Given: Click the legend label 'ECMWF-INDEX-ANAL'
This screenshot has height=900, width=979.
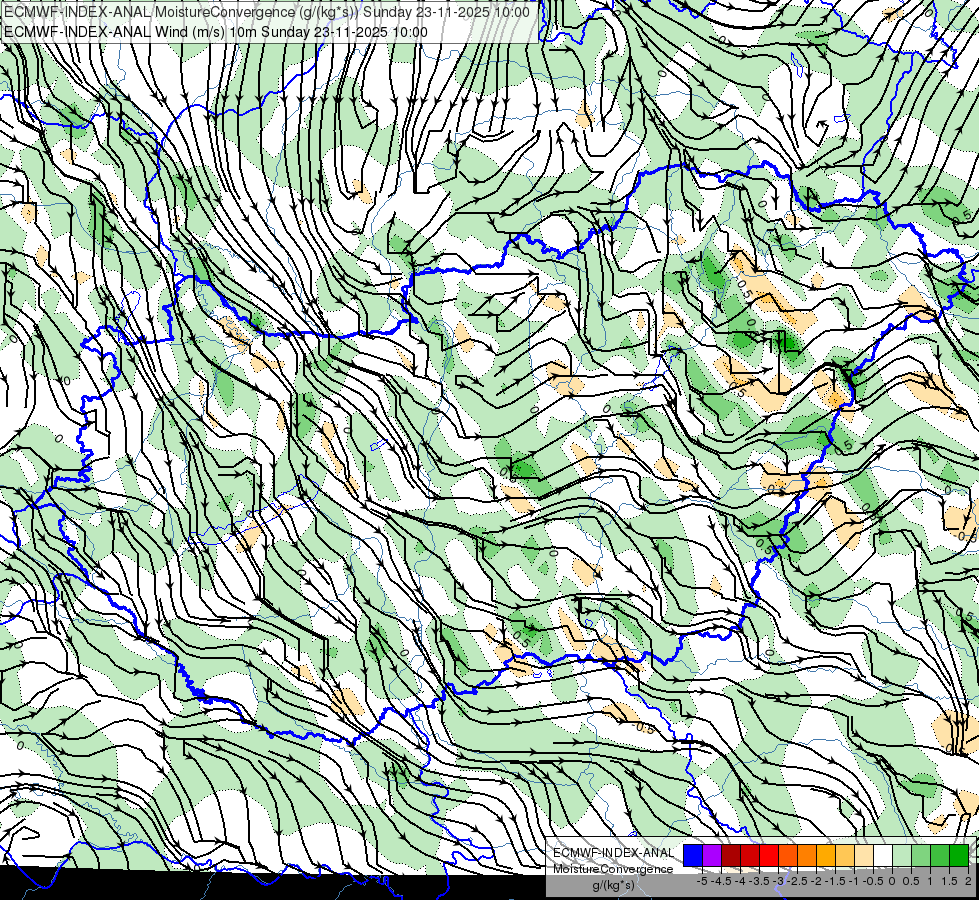Looking at the screenshot, I should [613, 853].
